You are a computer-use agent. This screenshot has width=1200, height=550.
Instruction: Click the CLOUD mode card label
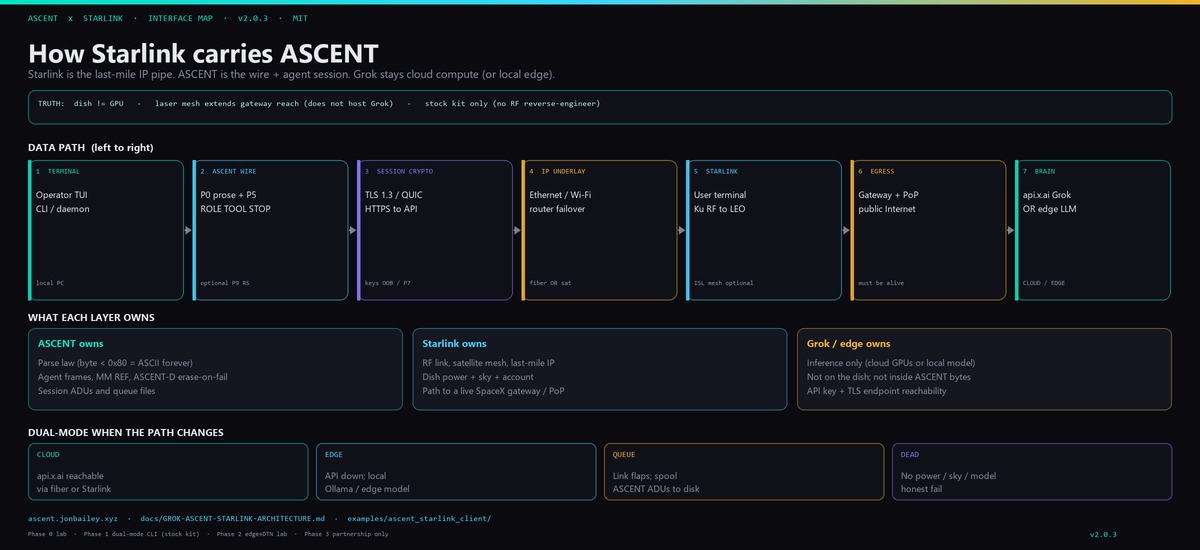(x=48, y=455)
